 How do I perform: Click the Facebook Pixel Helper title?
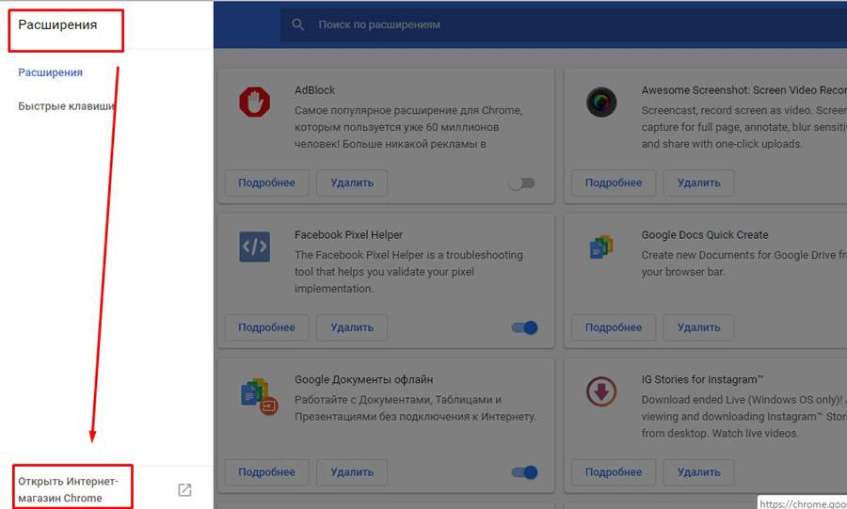(348, 235)
